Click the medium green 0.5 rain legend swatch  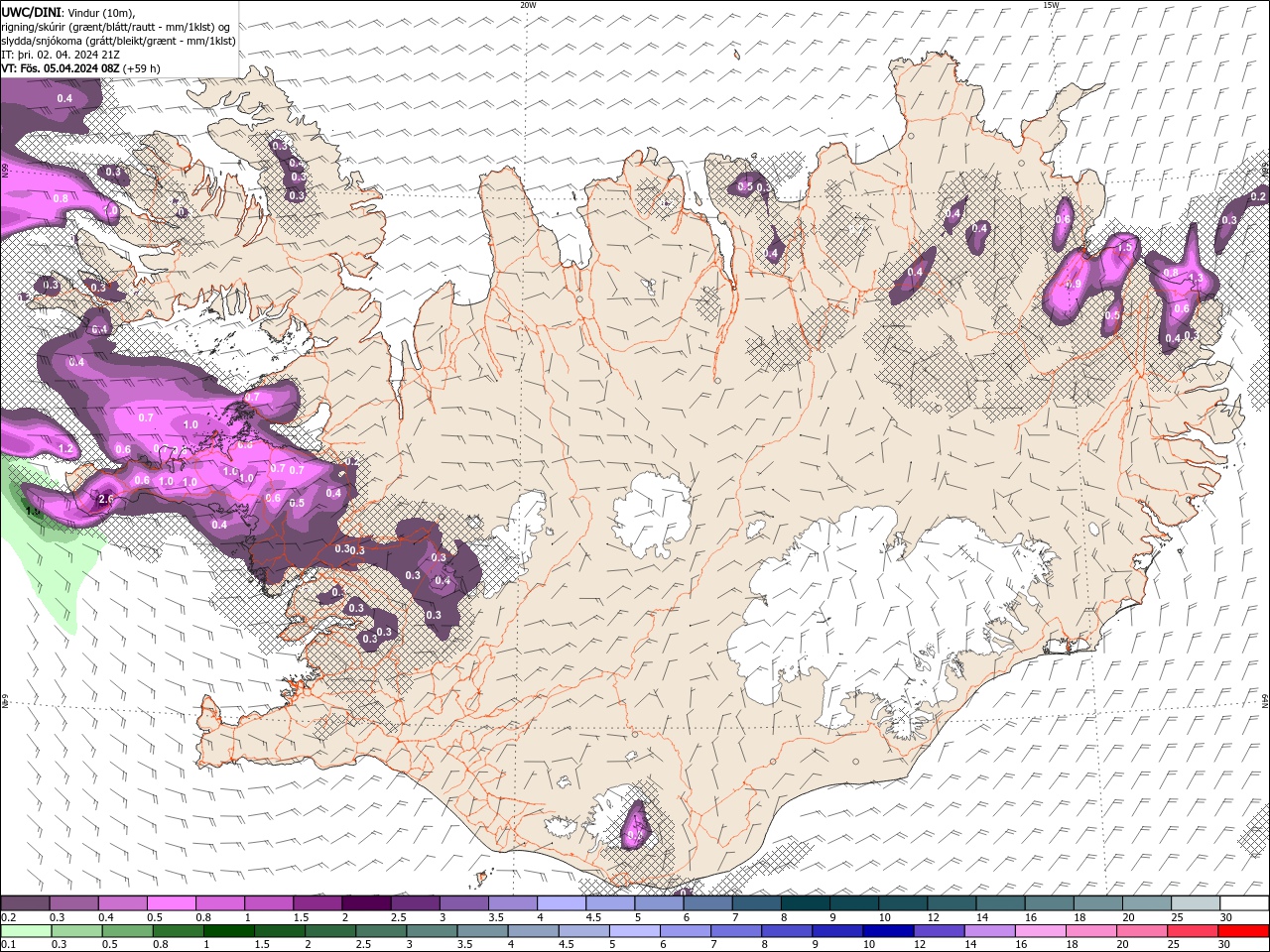[x=127, y=931]
